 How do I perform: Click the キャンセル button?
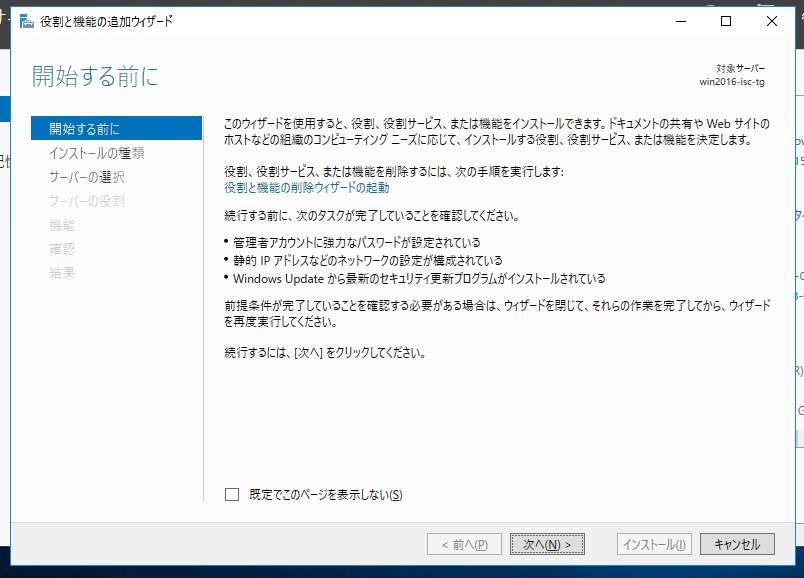[x=737, y=544]
